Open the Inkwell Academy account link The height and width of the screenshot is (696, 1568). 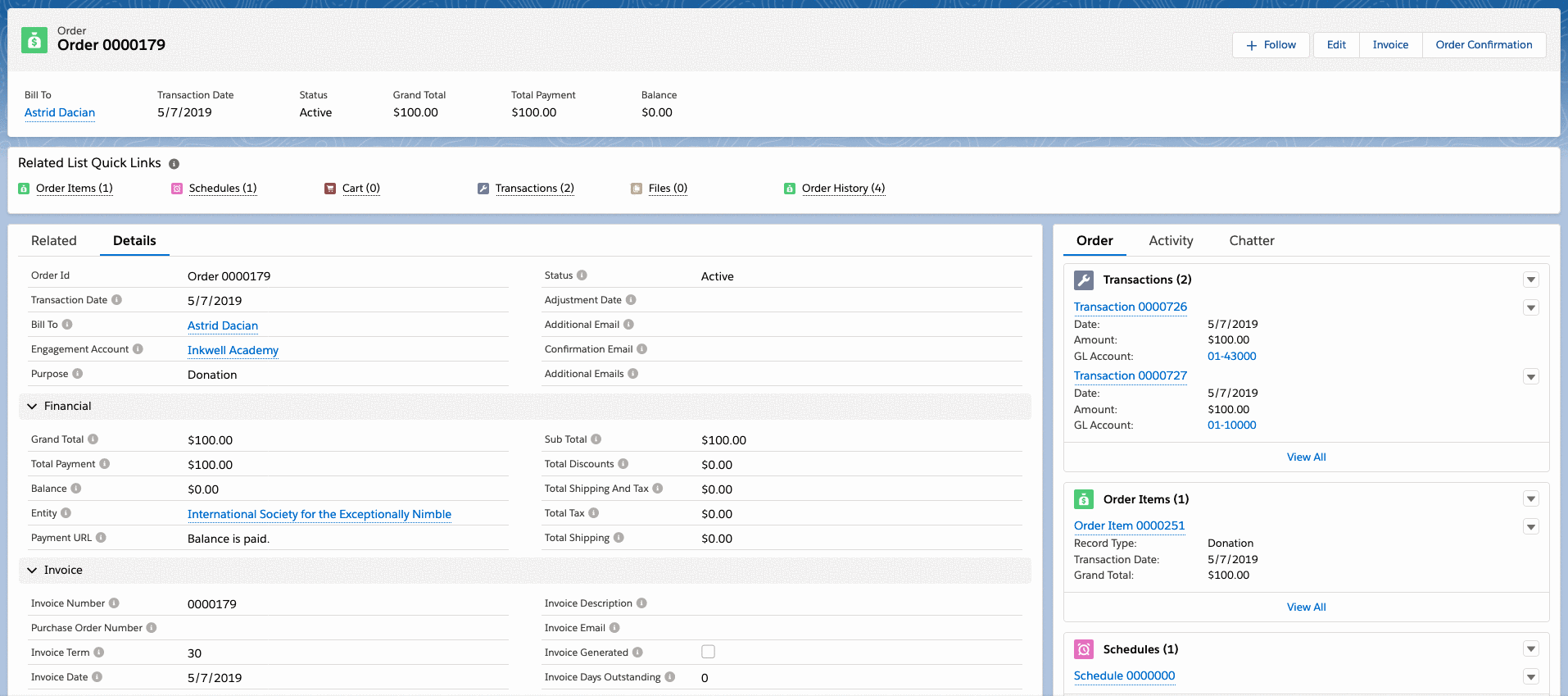pos(233,350)
